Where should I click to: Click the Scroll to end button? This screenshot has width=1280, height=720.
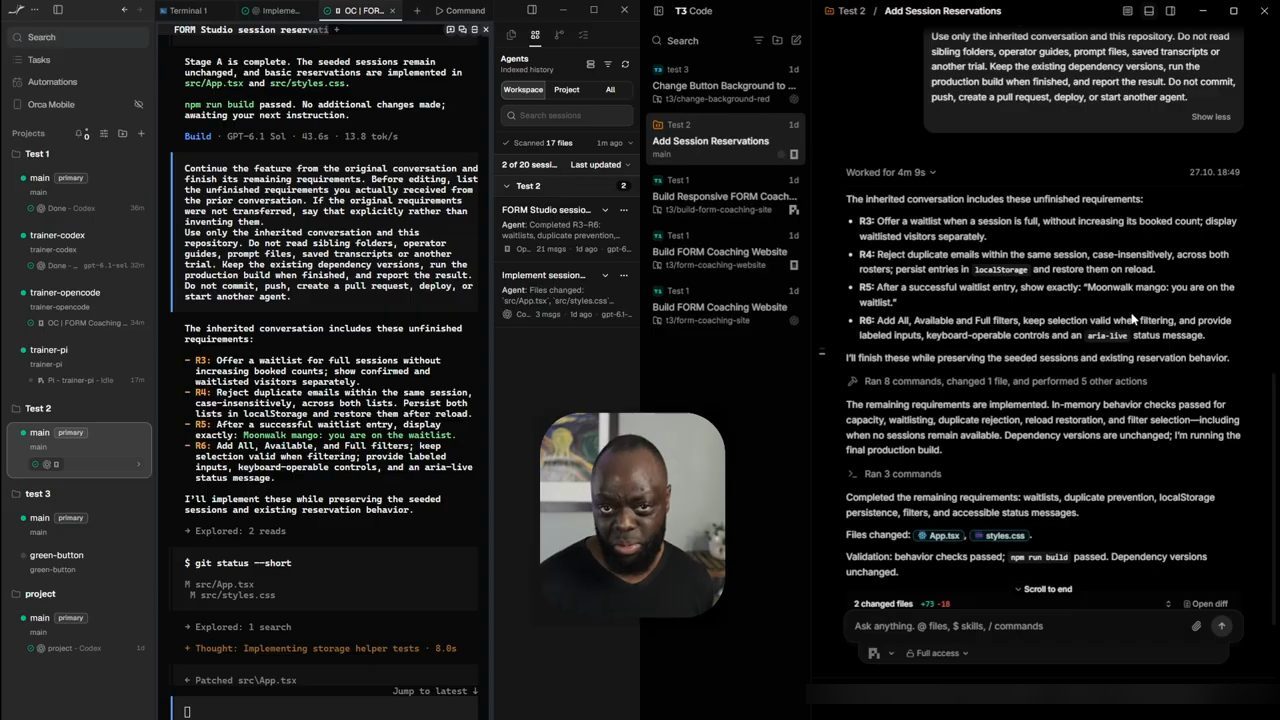[1043, 589]
